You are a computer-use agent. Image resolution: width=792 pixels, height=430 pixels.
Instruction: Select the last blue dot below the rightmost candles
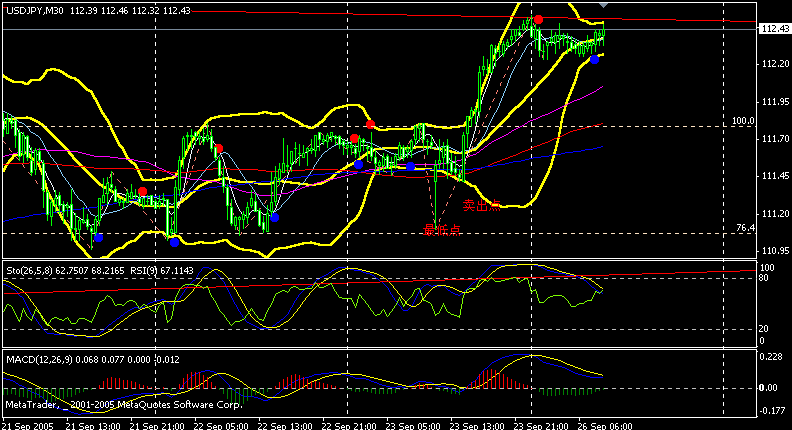click(x=595, y=60)
